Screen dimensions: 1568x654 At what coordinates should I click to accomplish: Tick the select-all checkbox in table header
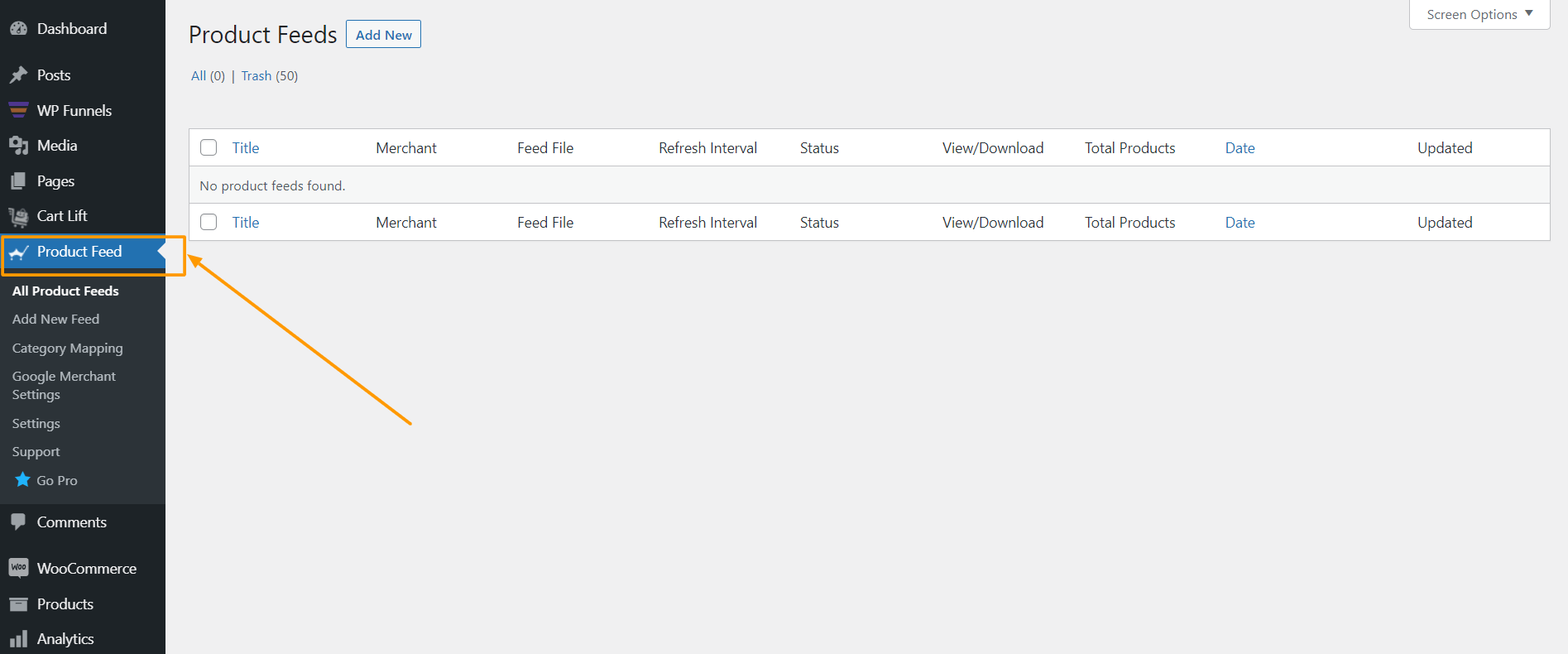(x=209, y=147)
